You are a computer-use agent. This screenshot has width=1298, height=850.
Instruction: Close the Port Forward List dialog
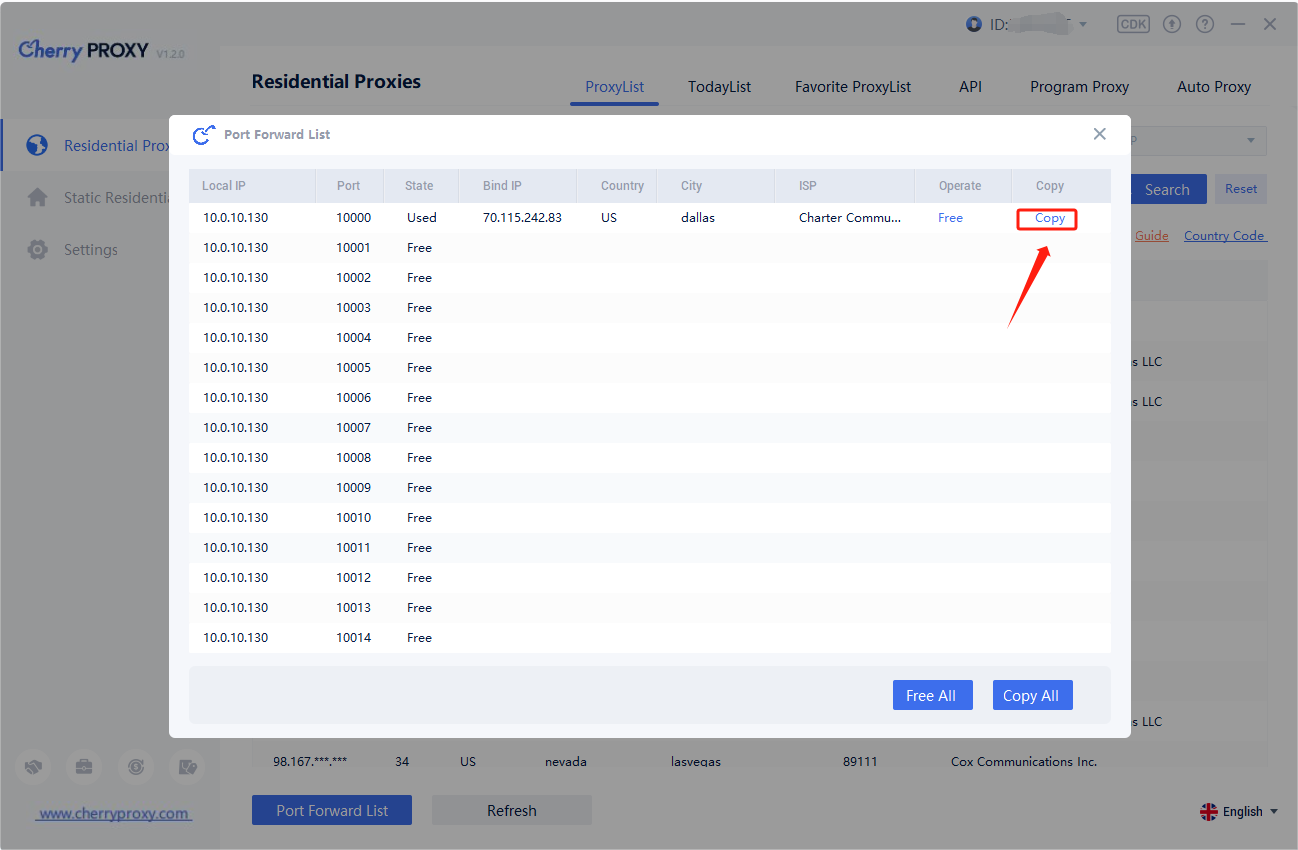[1099, 134]
